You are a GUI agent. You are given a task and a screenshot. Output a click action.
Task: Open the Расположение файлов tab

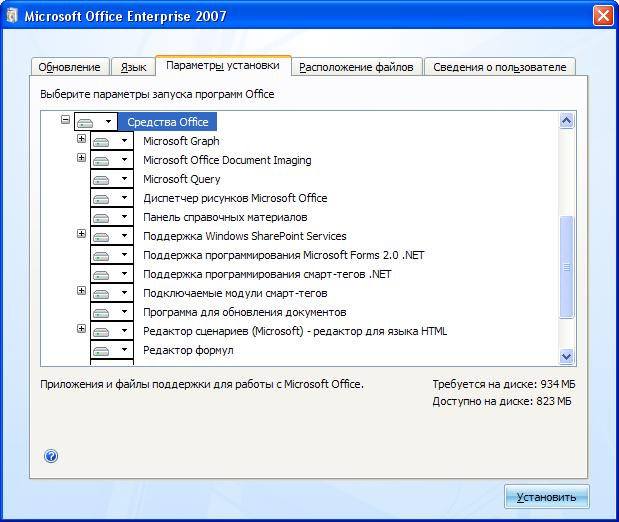coord(356,67)
